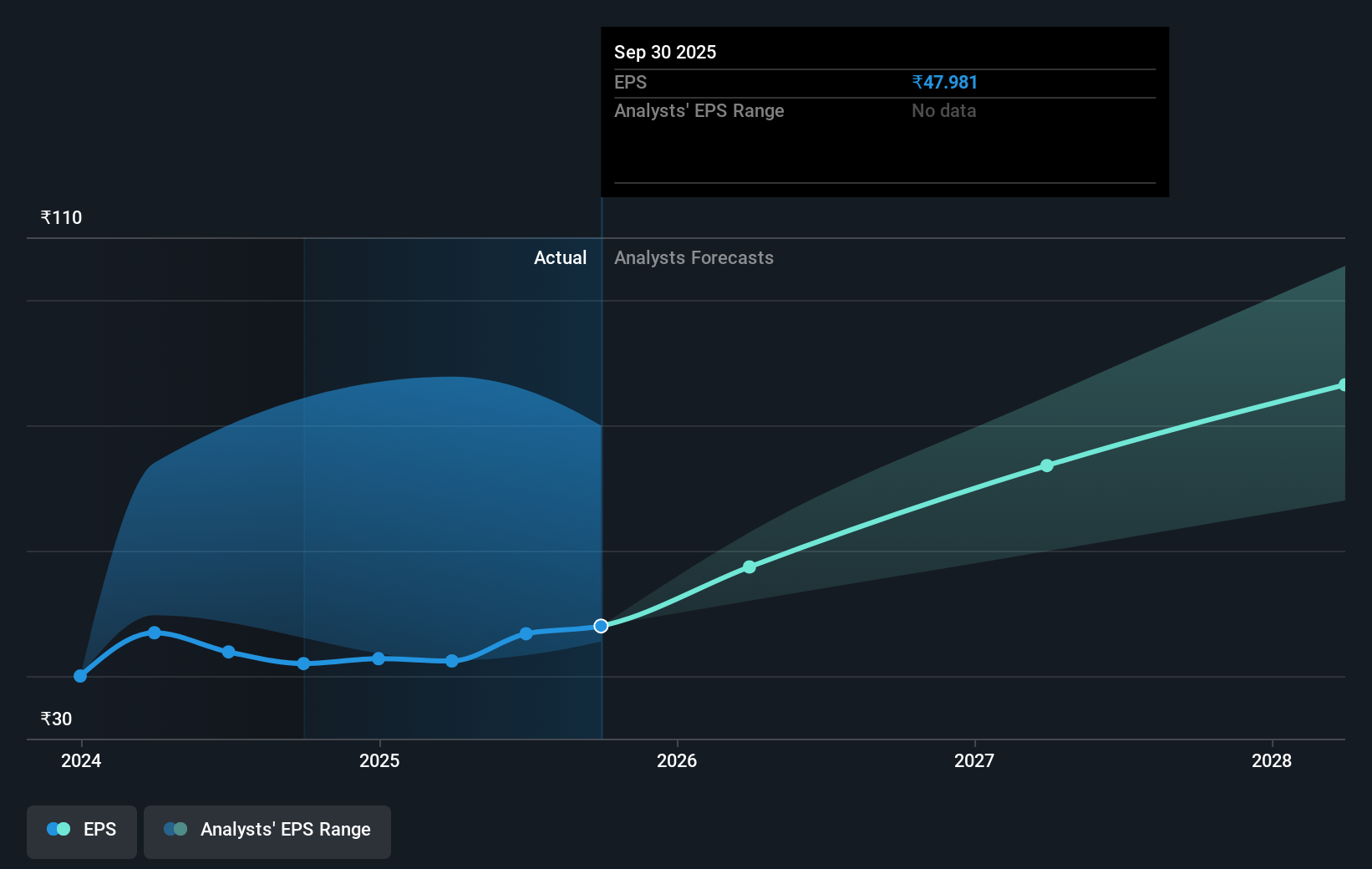The width and height of the screenshot is (1372, 869).
Task: Select the Sep 30 2025 EPS data point
Action: pyautogui.click(x=601, y=626)
